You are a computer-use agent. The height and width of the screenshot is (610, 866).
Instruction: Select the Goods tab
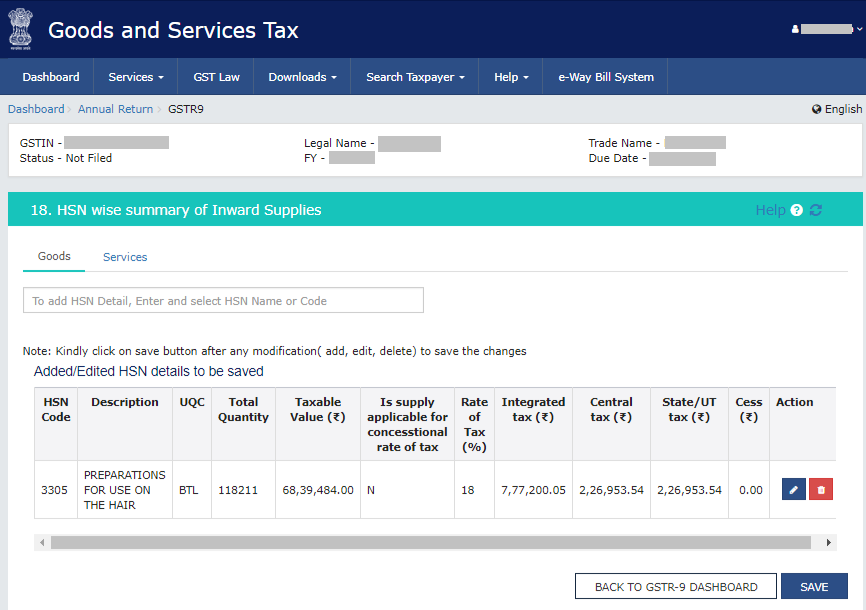[54, 256]
